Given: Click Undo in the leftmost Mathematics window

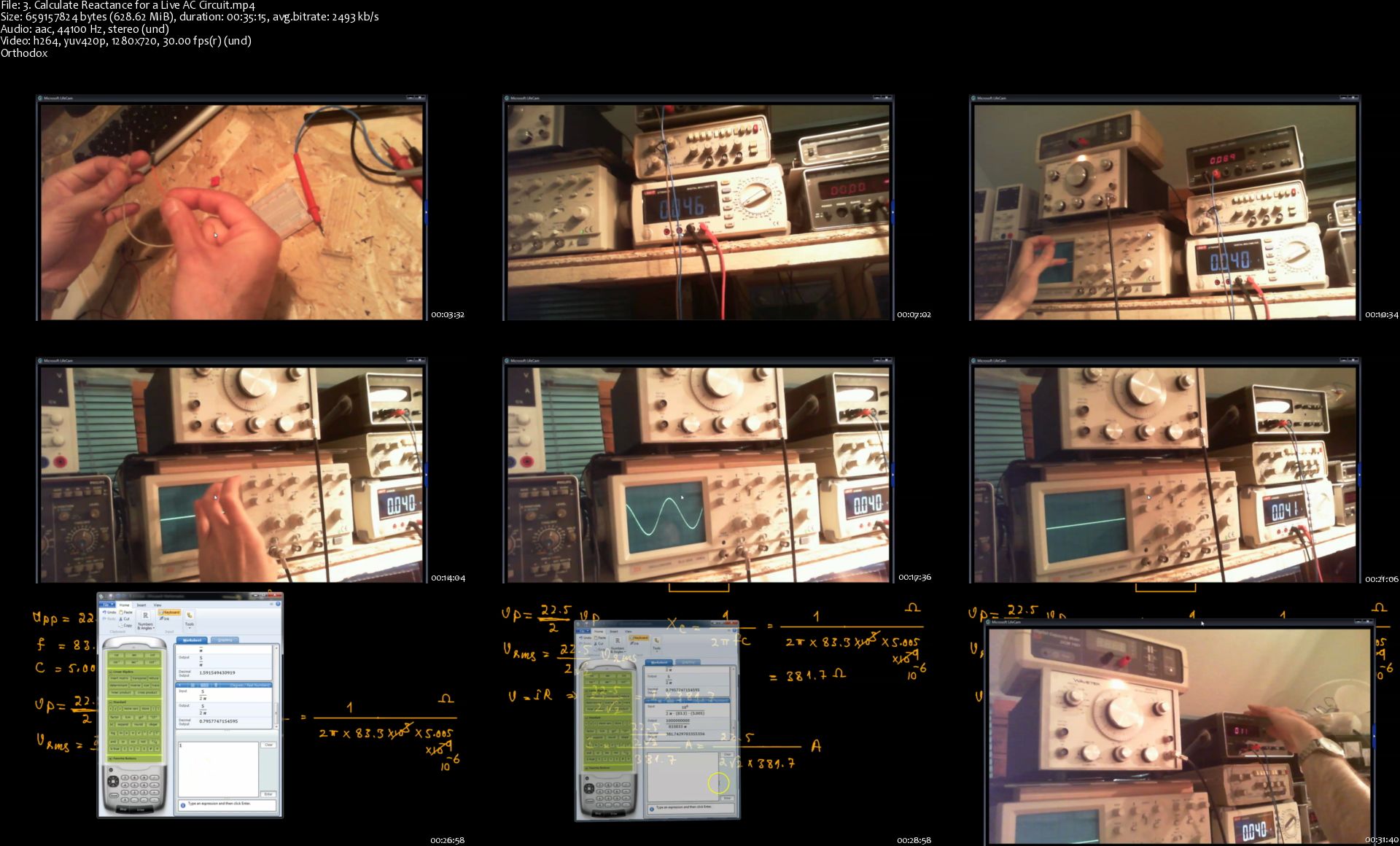Looking at the screenshot, I should pyautogui.click(x=109, y=612).
